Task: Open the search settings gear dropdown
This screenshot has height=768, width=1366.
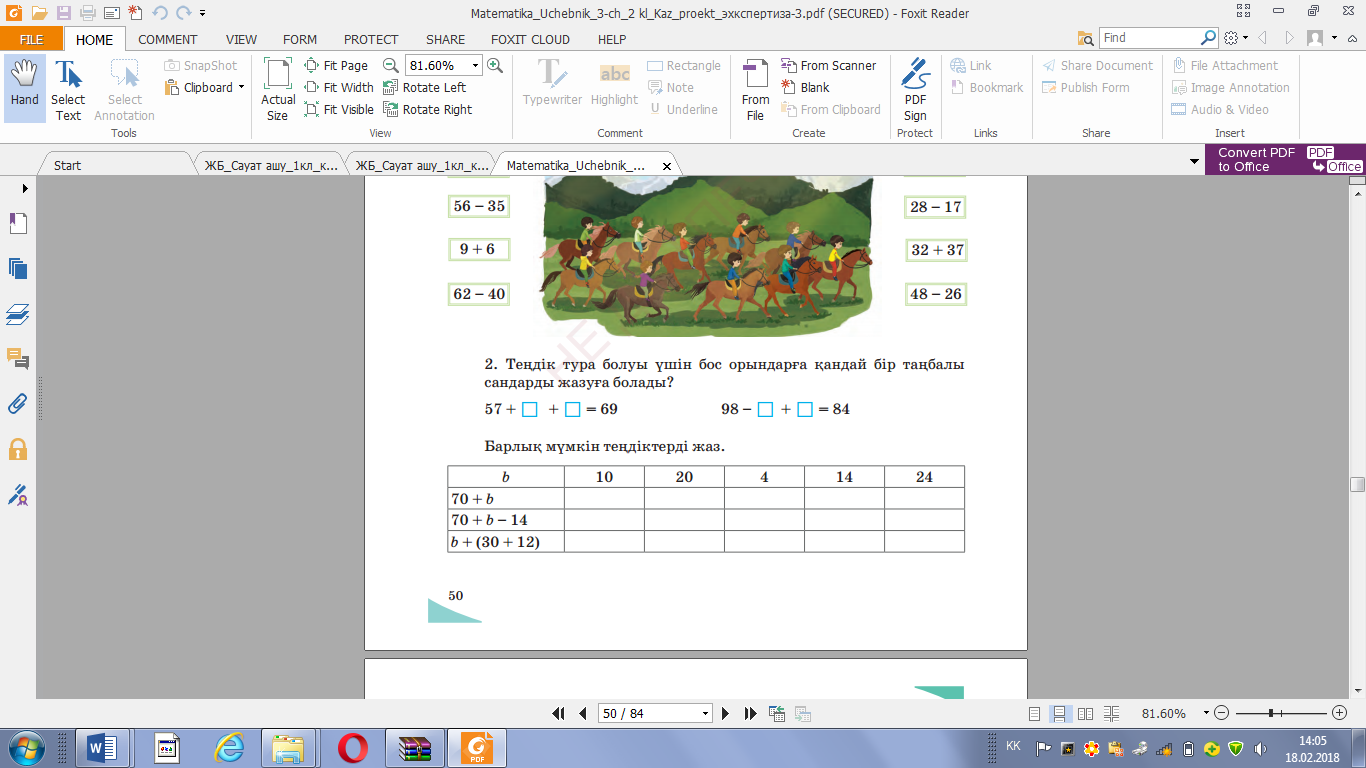Action: [1235, 38]
